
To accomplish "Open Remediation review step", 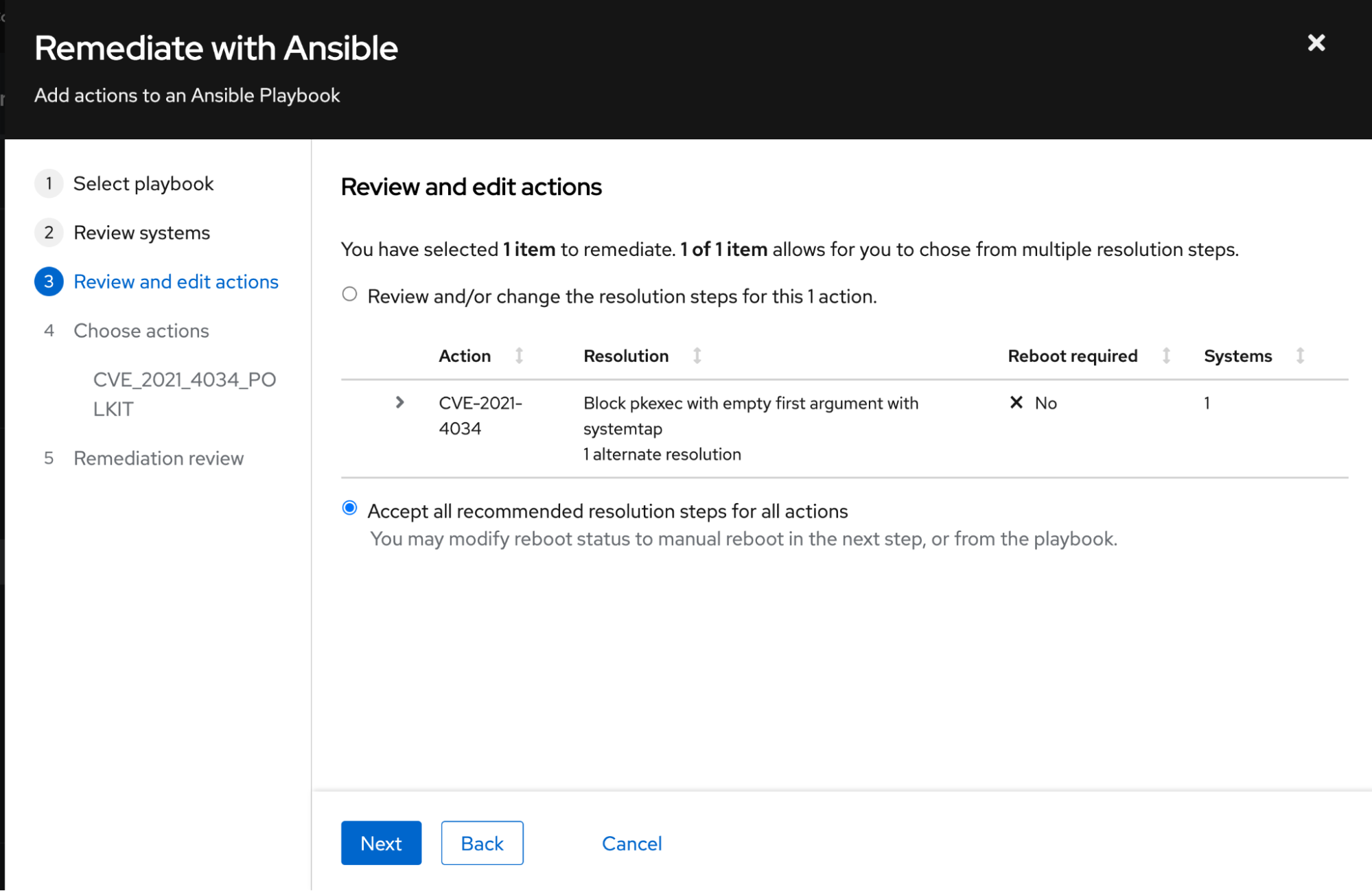I will tap(159, 459).
